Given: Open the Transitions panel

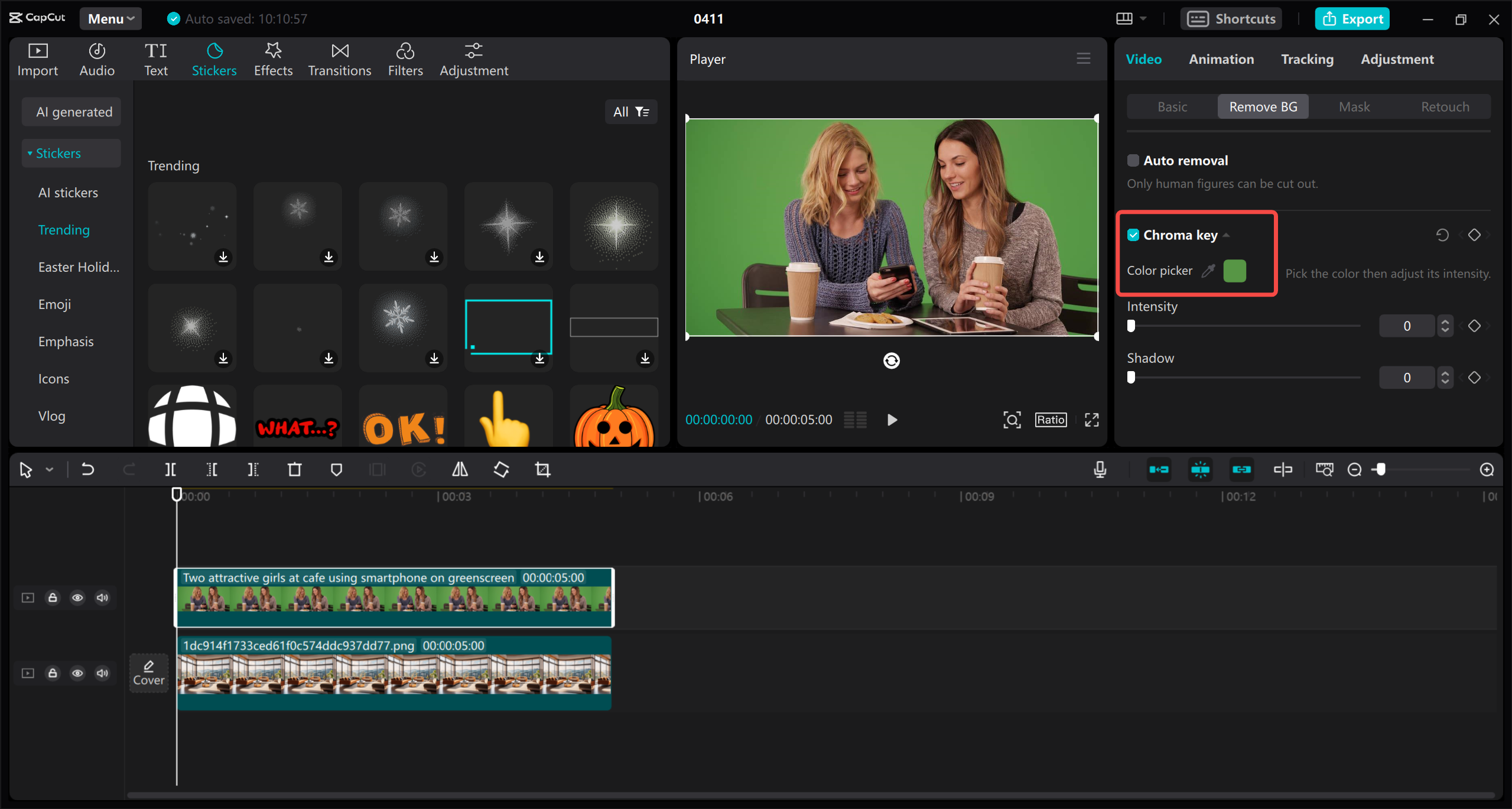Looking at the screenshot, I should tap(339, 59).
